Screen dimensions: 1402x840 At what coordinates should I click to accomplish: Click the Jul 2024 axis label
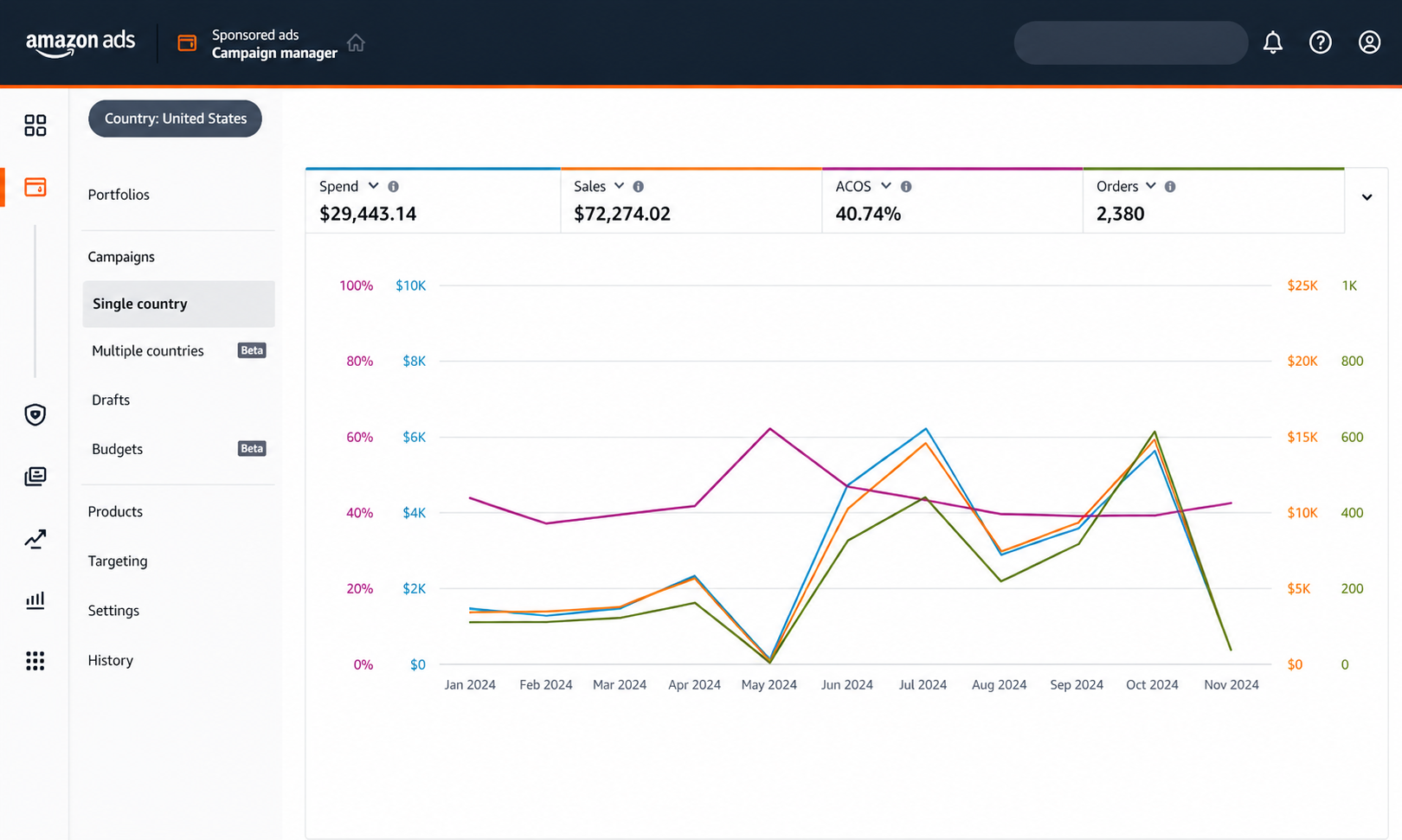click(x=923, y=684)
